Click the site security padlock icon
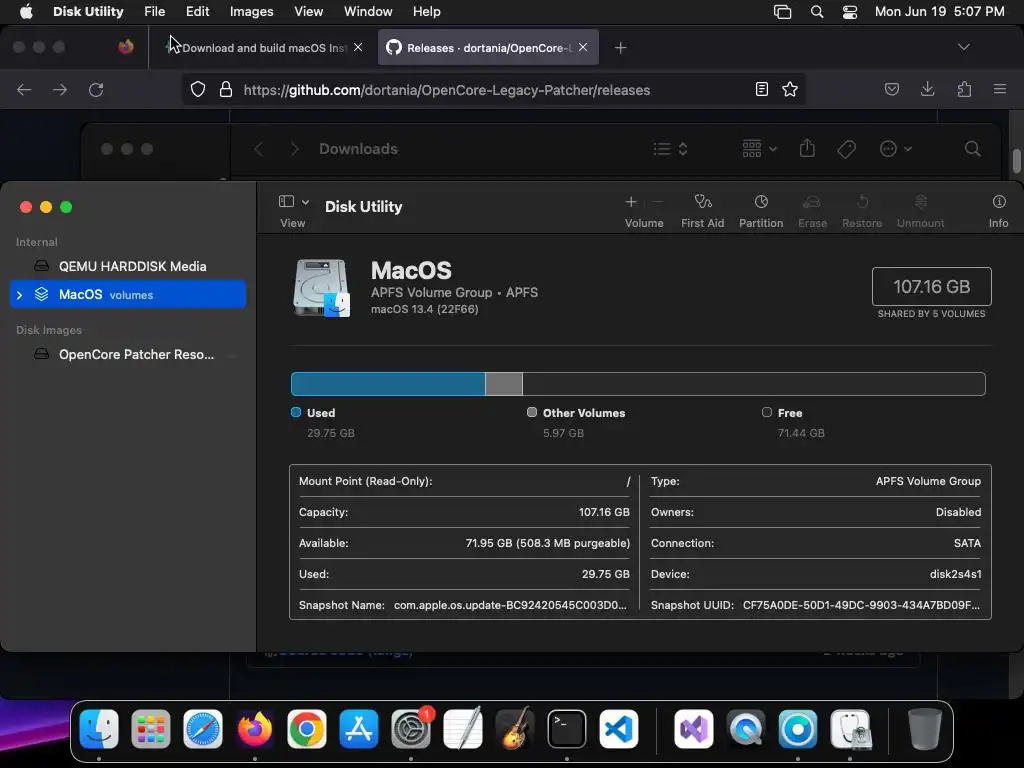Viewport: 1024px width, 768px height. click(x=226, y=89)
